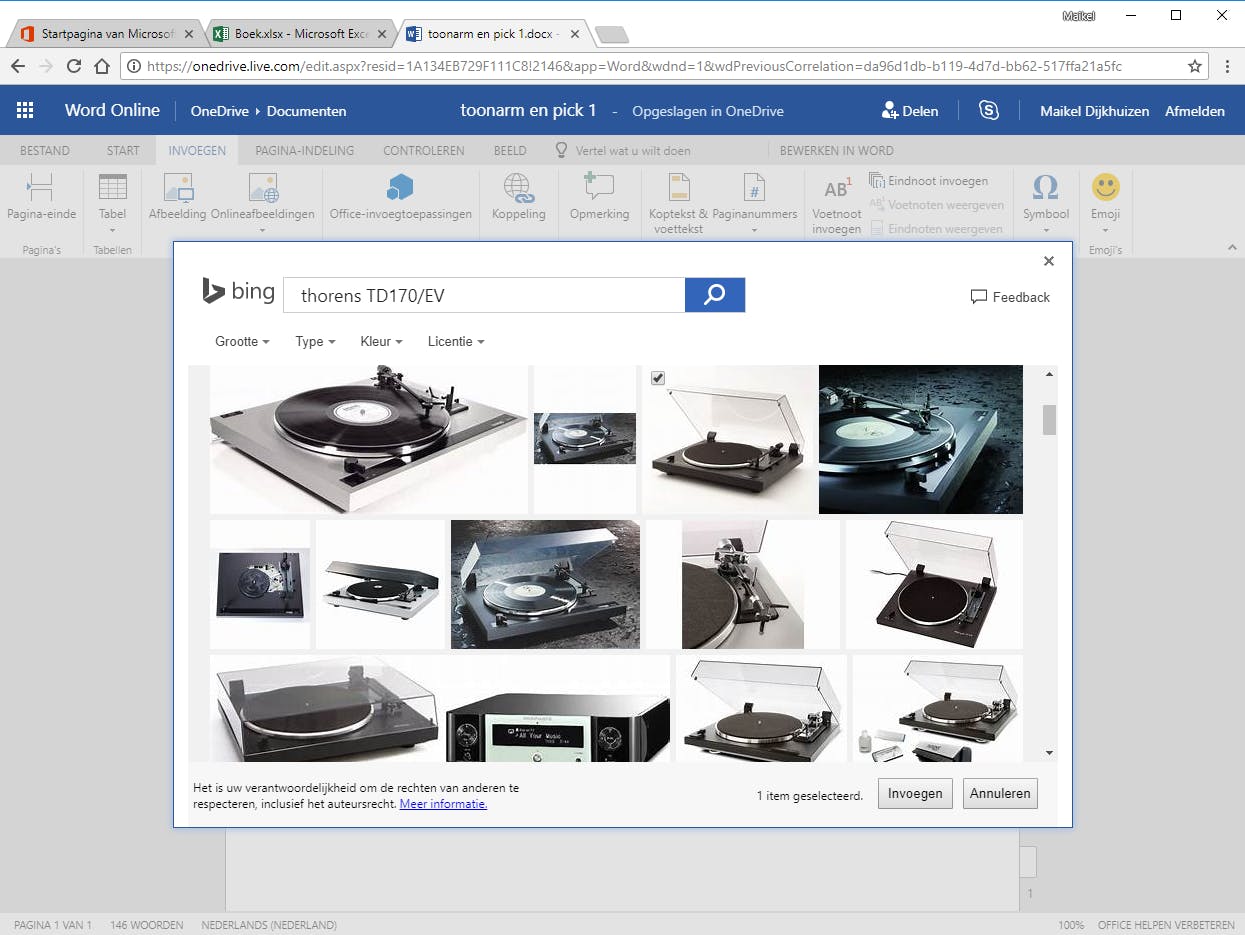Image resolution: width=1245 pixels, height=935 pixels.
Task: Click in the Bing search text field
Action: 485,296
